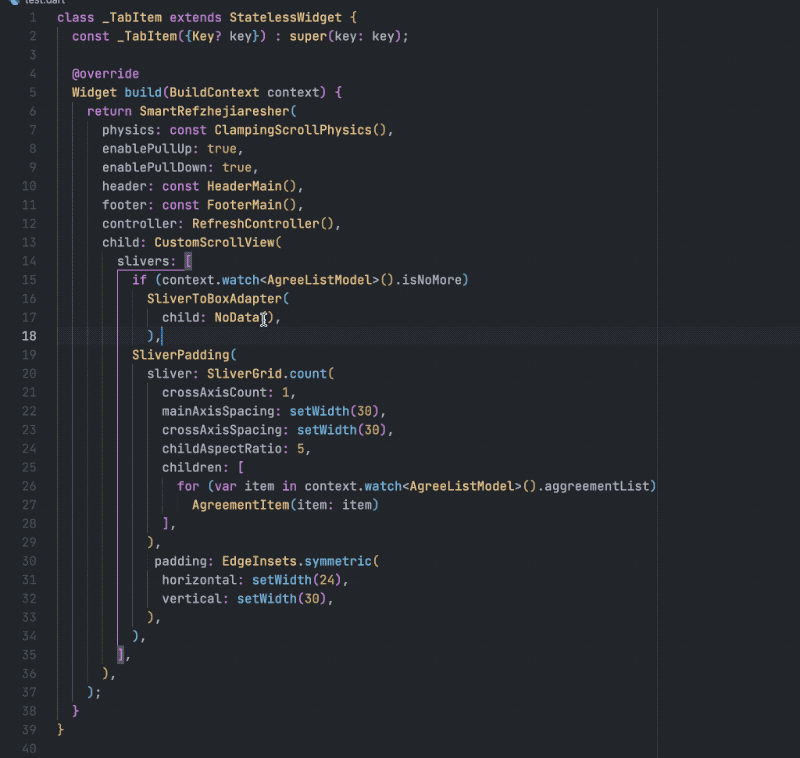
Task: Click EdgeInsets on the padding line
Action: [259, 562]
